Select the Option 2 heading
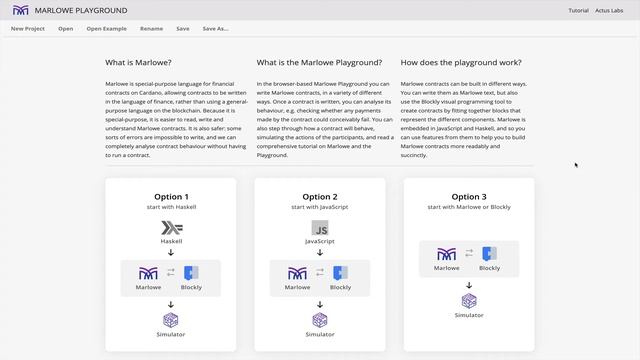Image resolution: width=640 pixels, height=360 pixels. pos(320,197)
